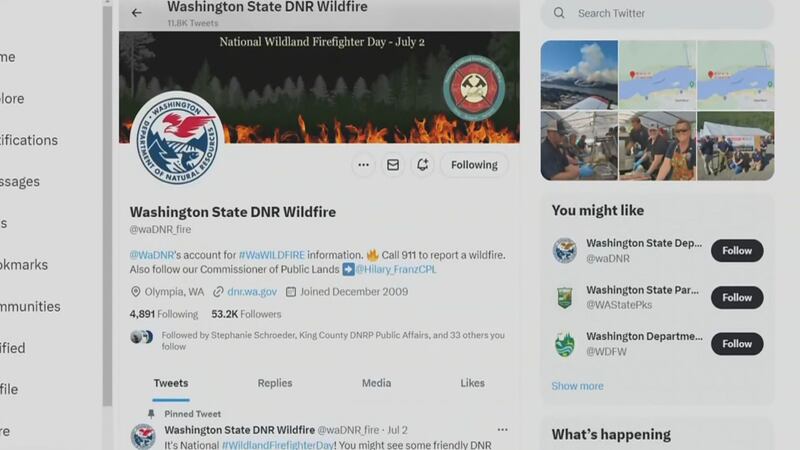This screenshot has width=800, height=450.
Task: Toggle the Following button on the profile
Action: [x=474, y=165]
